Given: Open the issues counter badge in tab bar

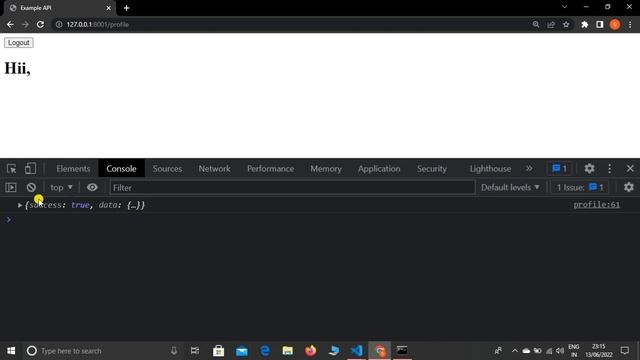Looking at the screenshot, I should click(559, 169).
